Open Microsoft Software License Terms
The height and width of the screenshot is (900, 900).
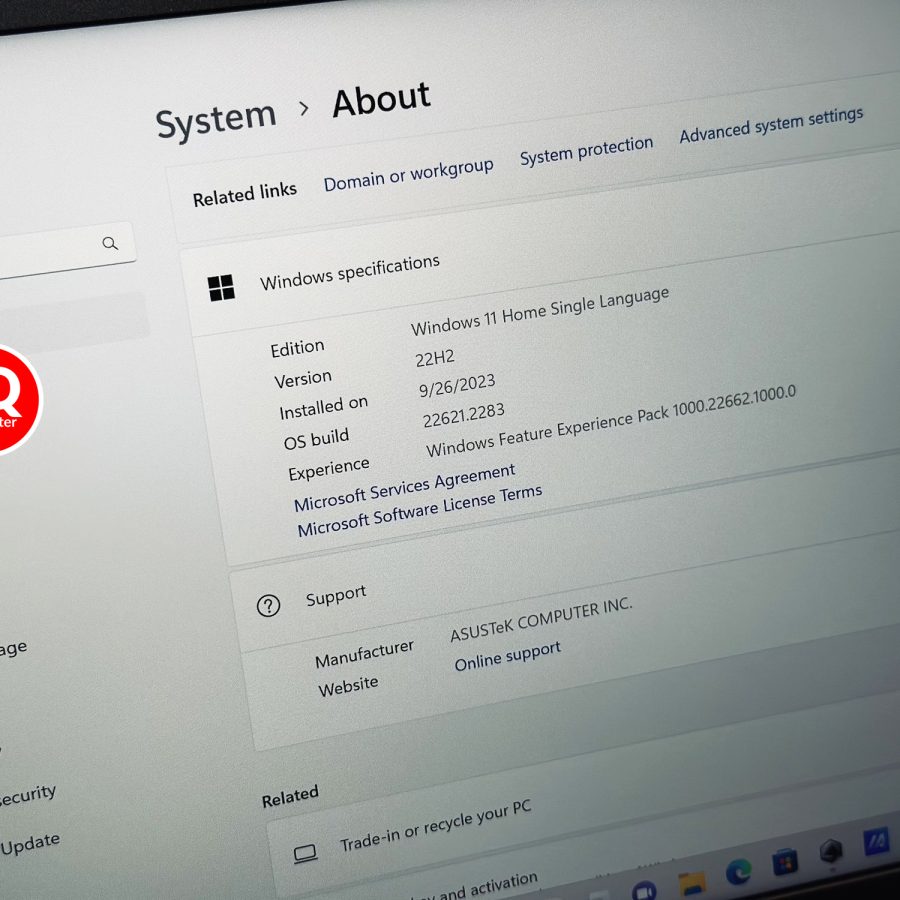click(x=420, y=510)
